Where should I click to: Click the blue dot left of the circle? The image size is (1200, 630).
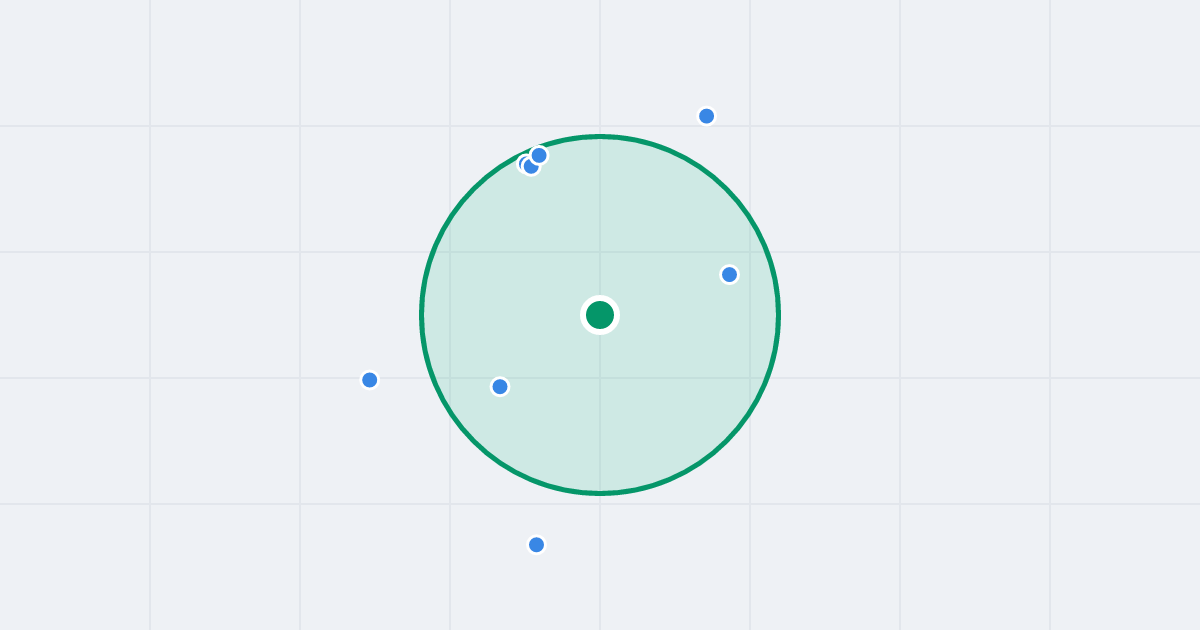370,380
